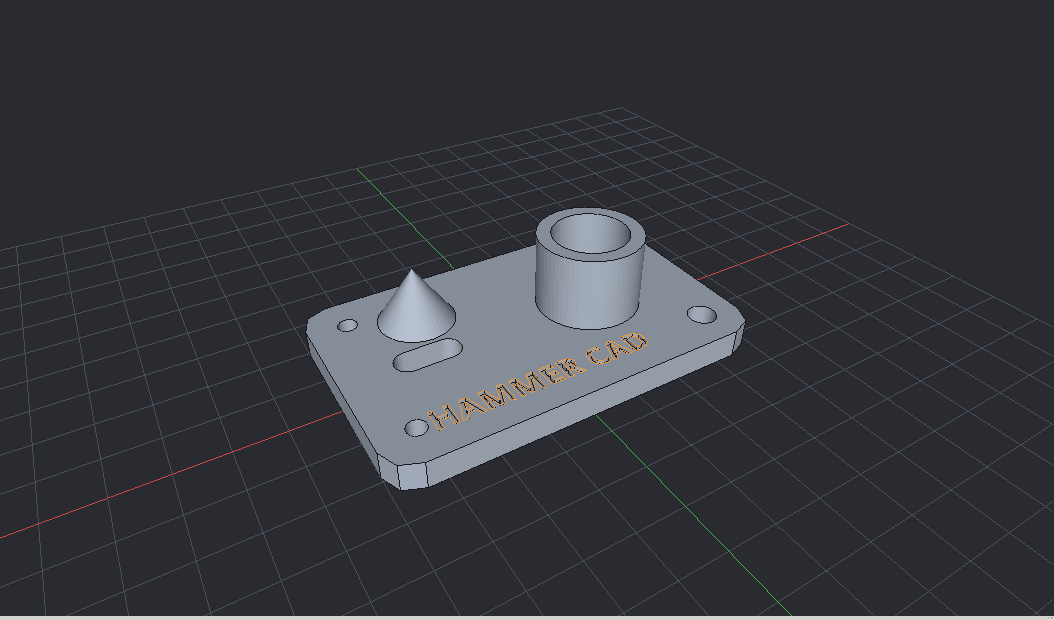Select the round hole left of the cone

point(348,326)
